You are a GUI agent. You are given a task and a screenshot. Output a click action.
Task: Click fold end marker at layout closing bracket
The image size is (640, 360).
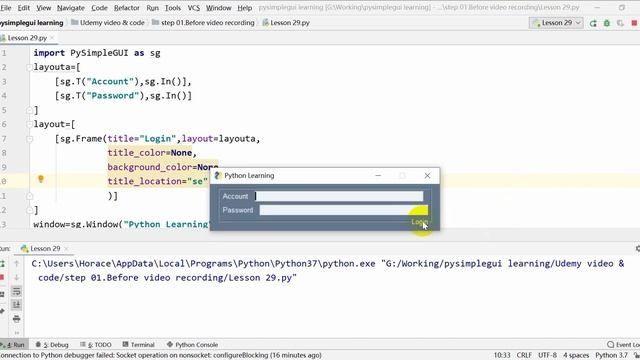tap(29, 210)
